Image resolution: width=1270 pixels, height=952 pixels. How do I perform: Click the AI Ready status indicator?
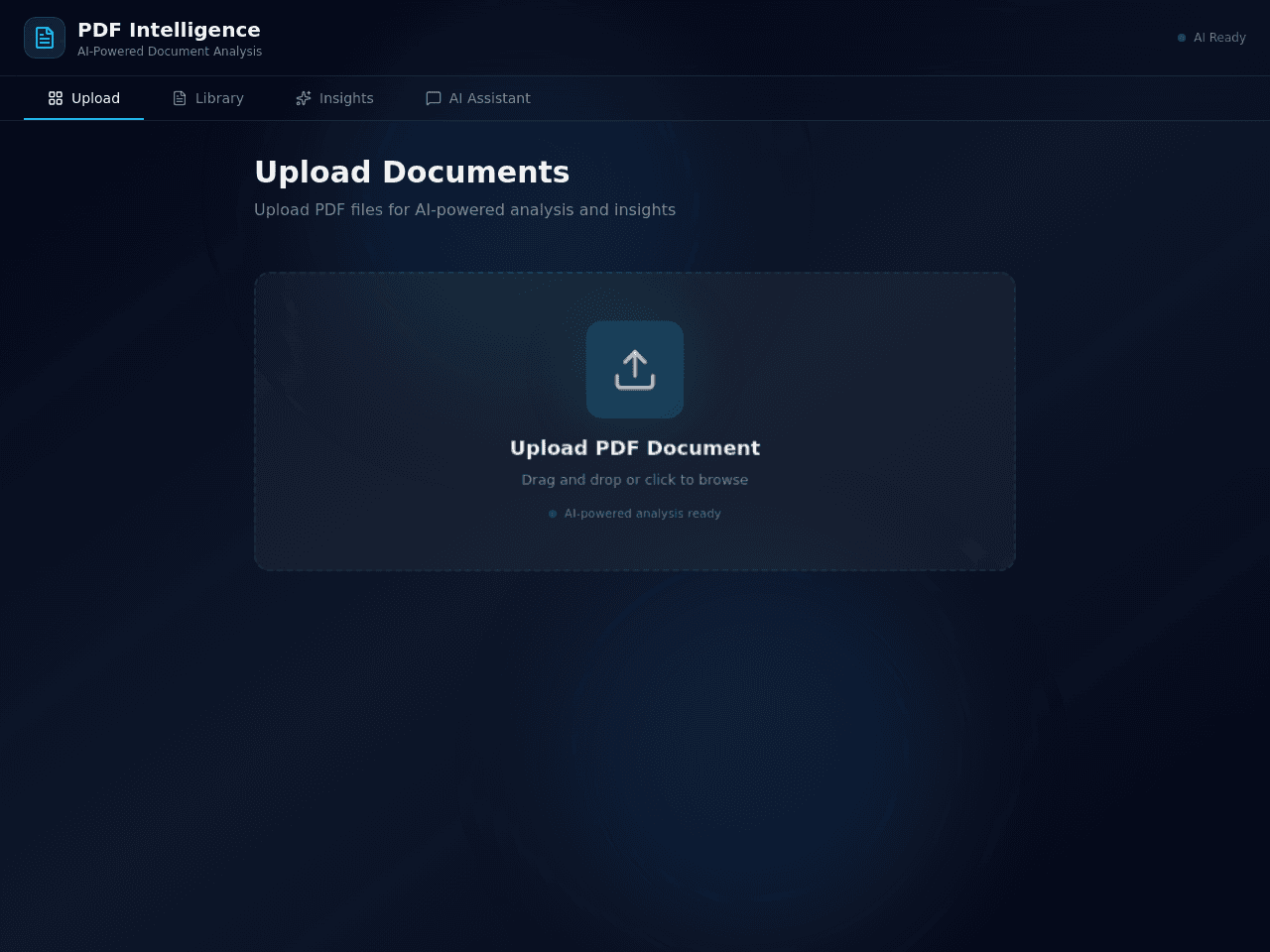click(1211, 38)
